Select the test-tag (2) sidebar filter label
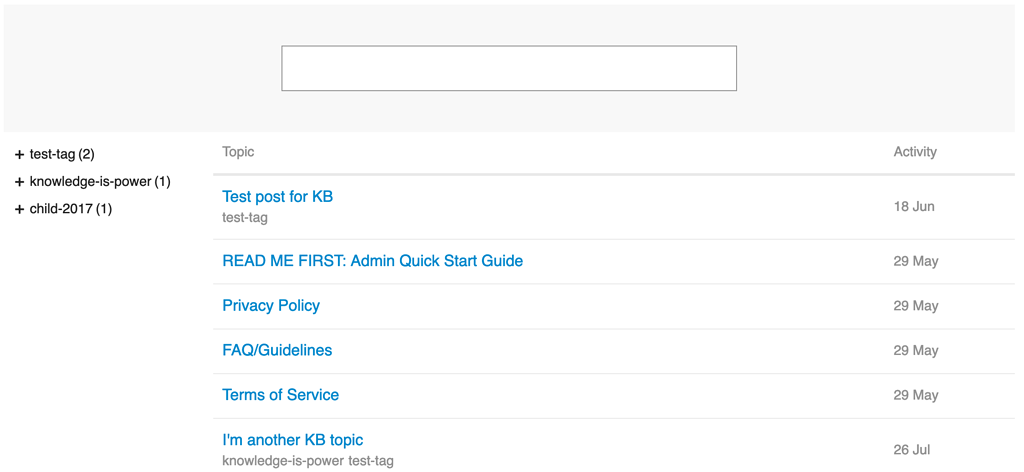Image resolution: width=1024 pixels, height=472 pixels. (x=62, y=154)
